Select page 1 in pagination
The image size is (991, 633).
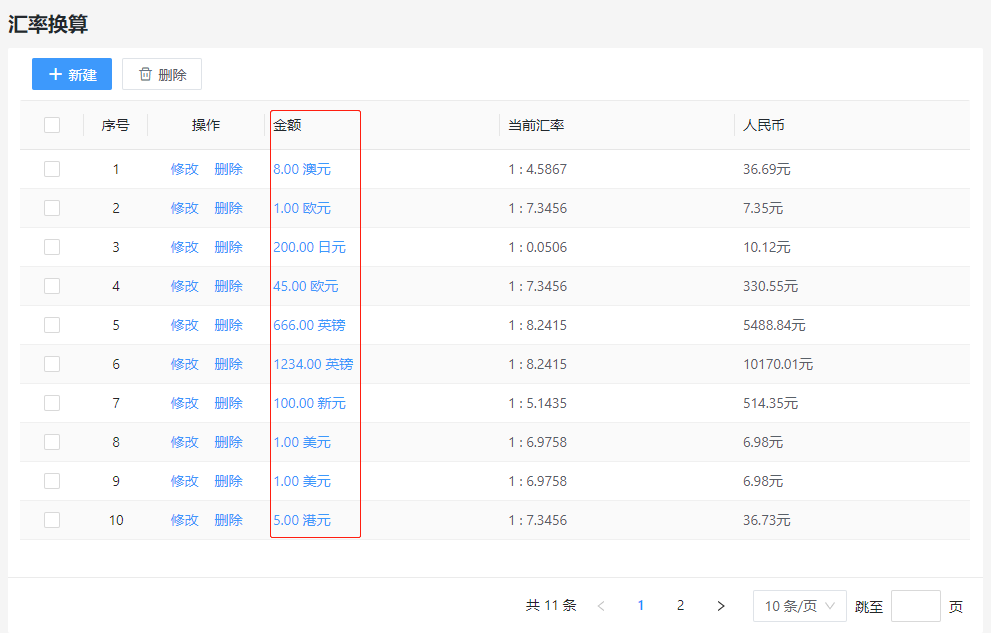(641, 606)
